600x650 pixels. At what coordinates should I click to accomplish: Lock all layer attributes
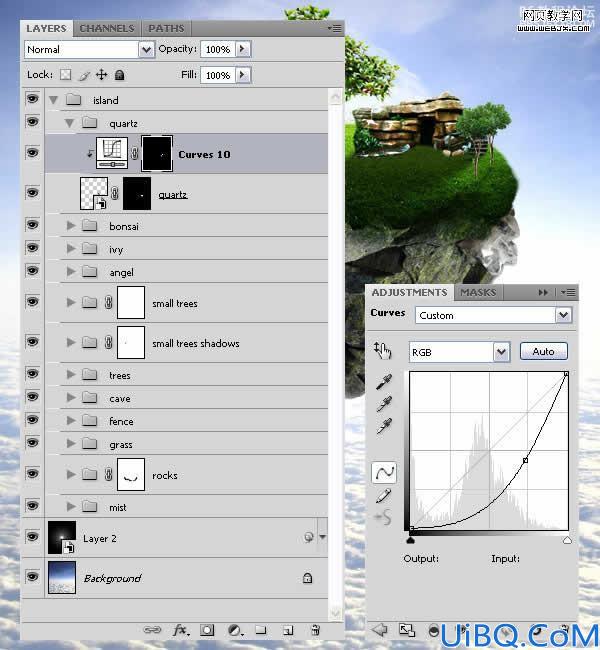point(119,75)
